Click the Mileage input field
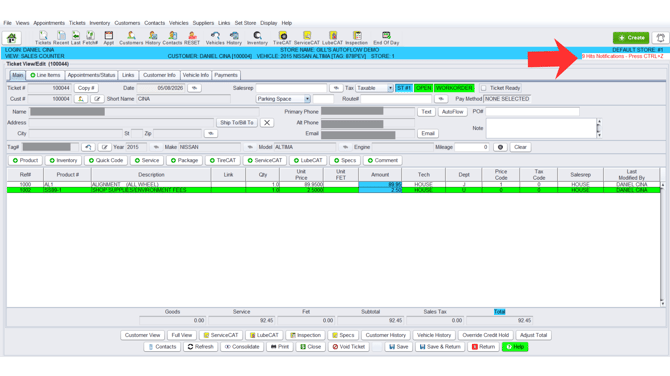 tap(471, 147)
